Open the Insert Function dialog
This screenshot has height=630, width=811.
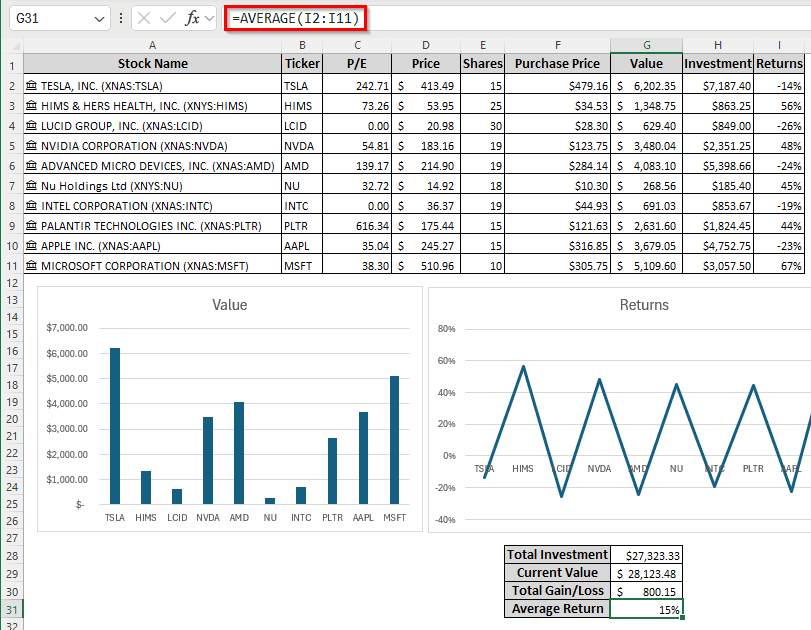pyautogui.click(x=192, y=18)
